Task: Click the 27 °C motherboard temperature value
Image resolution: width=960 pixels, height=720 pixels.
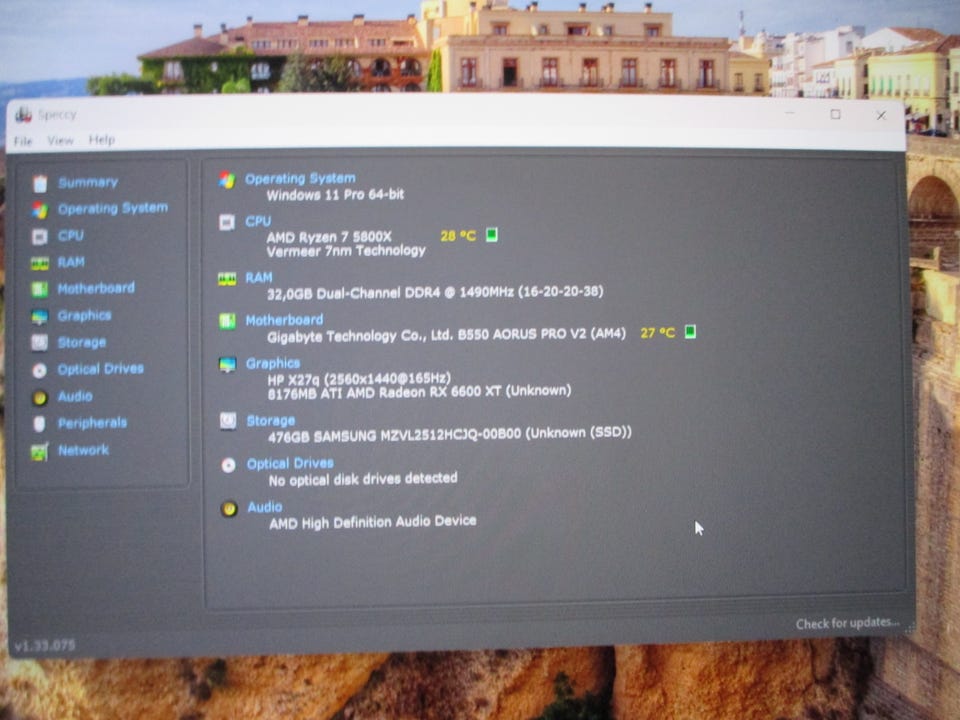Action: pos(658,333)
